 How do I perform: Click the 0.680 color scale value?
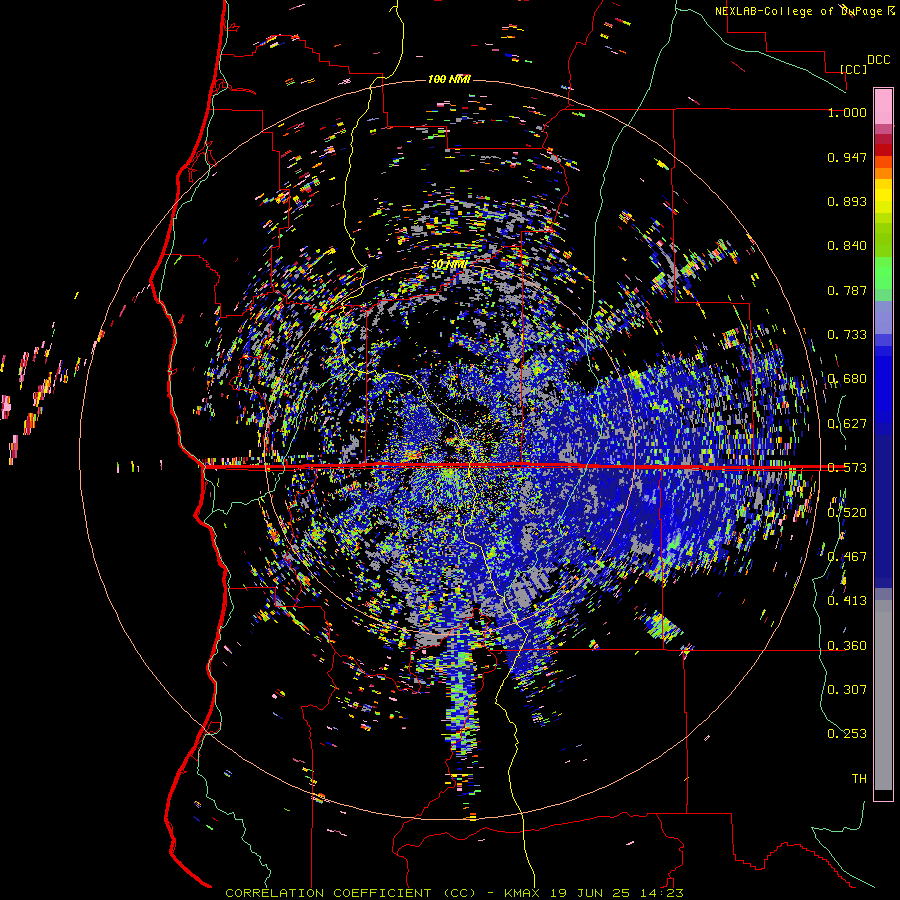pyautogui.click(x=847, y=379)
